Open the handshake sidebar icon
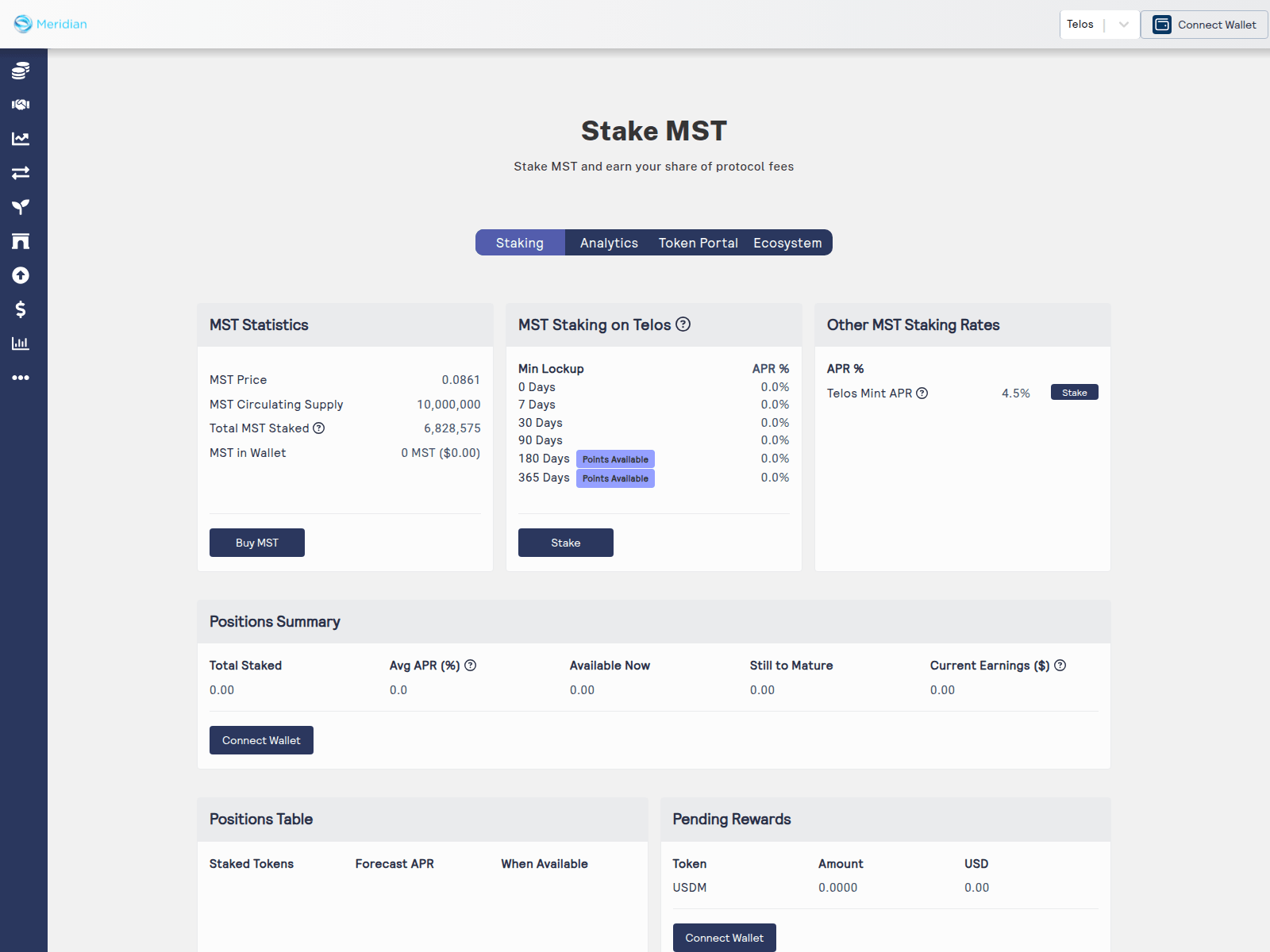 tap(21, 105)
